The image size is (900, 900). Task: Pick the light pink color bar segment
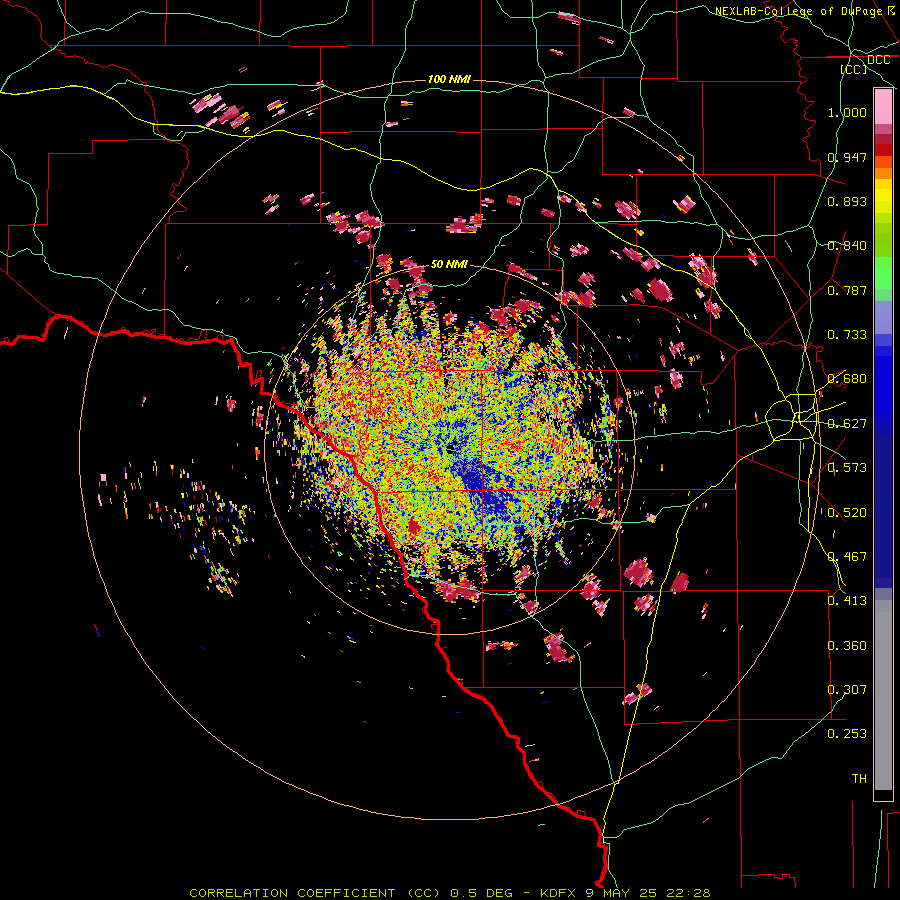[x=883, y=107]
